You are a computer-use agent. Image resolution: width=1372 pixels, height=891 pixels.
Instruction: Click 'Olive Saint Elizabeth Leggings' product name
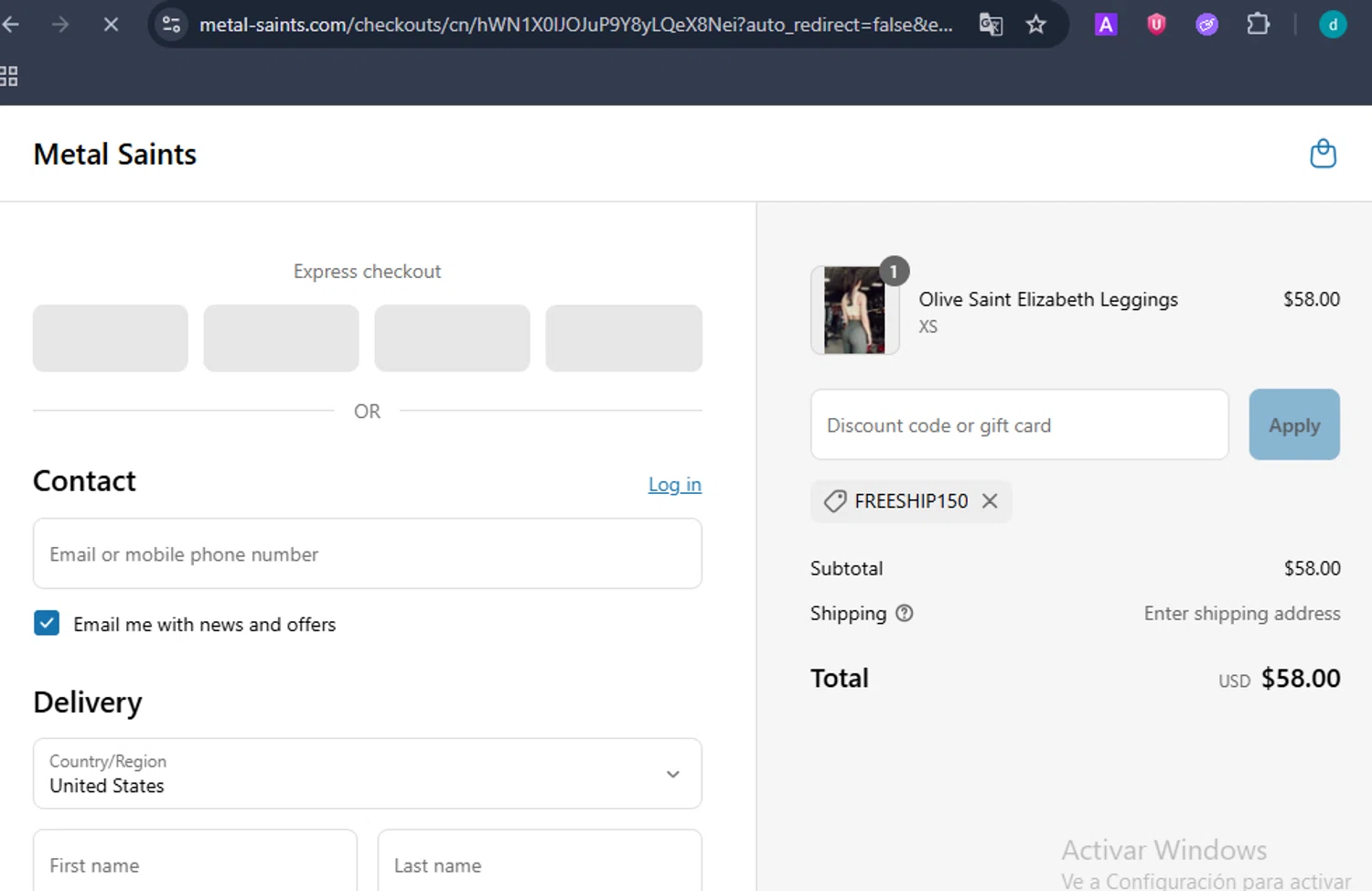tap(1048, 299)
